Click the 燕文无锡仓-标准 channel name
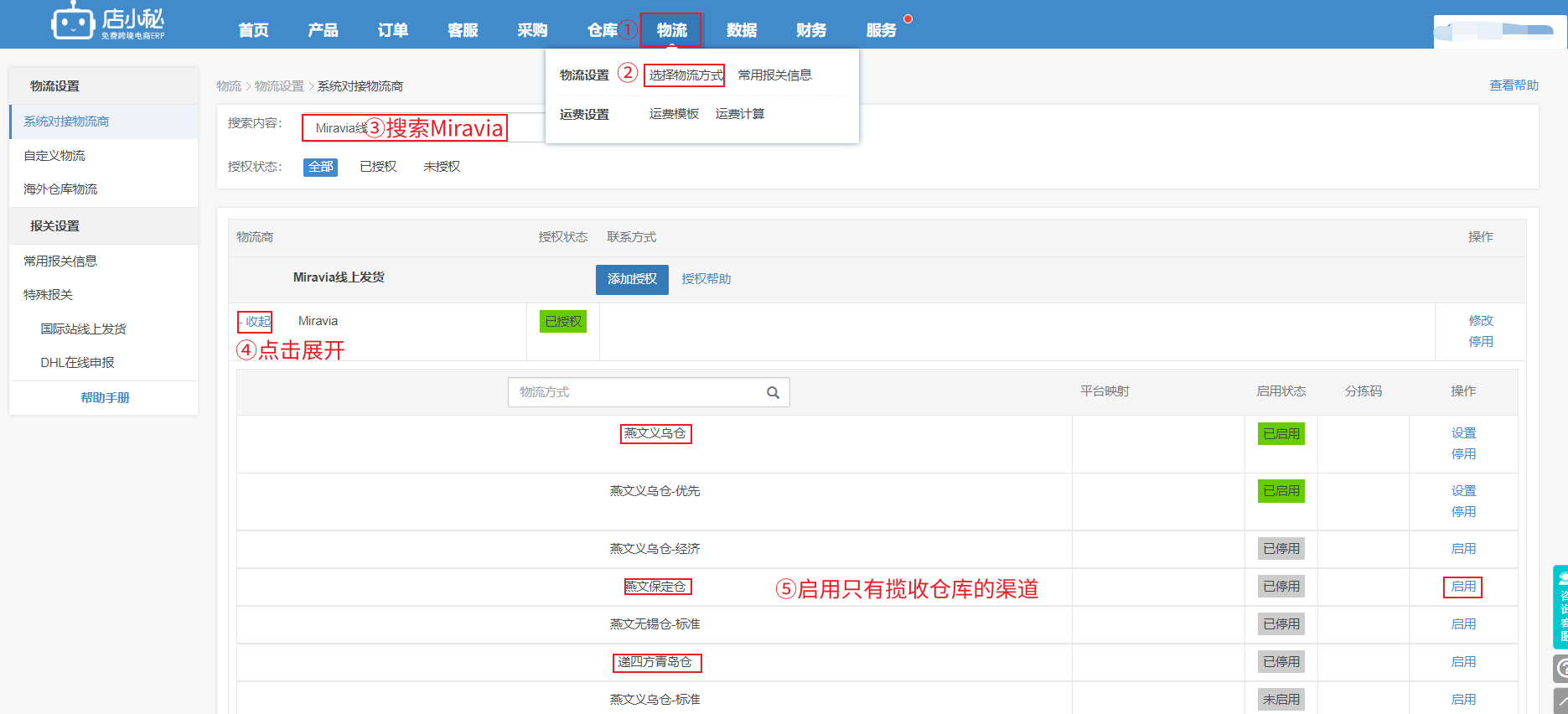 tap(655, 624)
